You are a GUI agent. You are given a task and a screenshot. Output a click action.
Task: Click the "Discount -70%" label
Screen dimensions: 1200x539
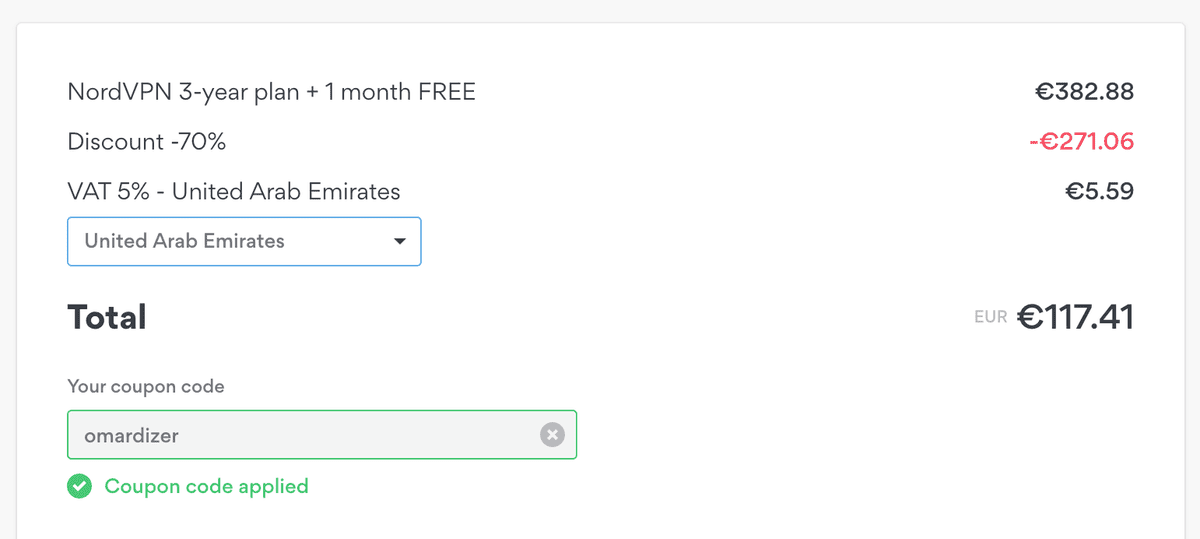[x=147, y=142]
